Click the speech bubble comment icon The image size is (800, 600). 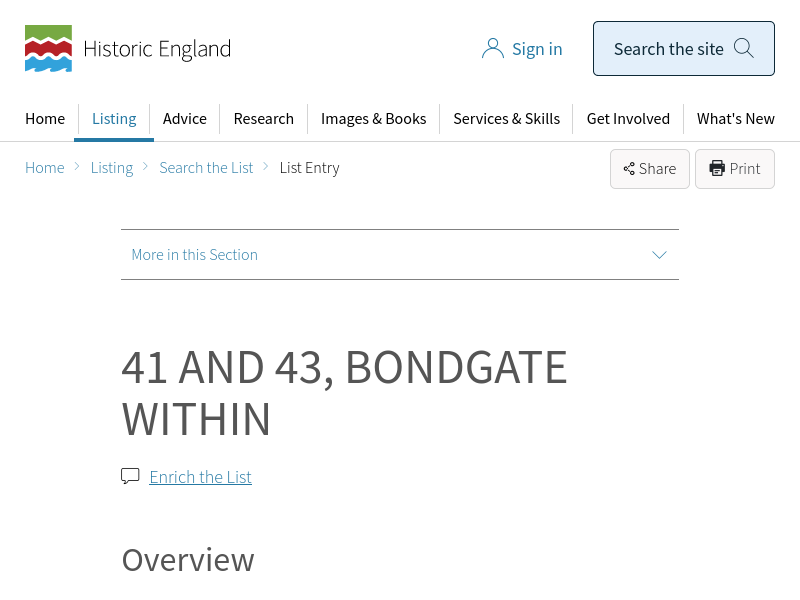tap(130, 476)
